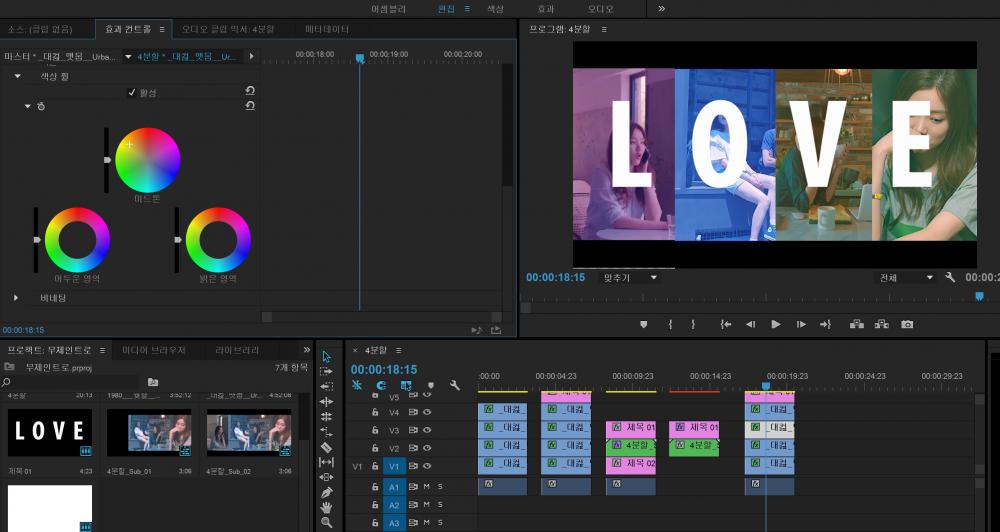Toggle visibility eye of track V3

pyautogui.click(x=427, y=430)
